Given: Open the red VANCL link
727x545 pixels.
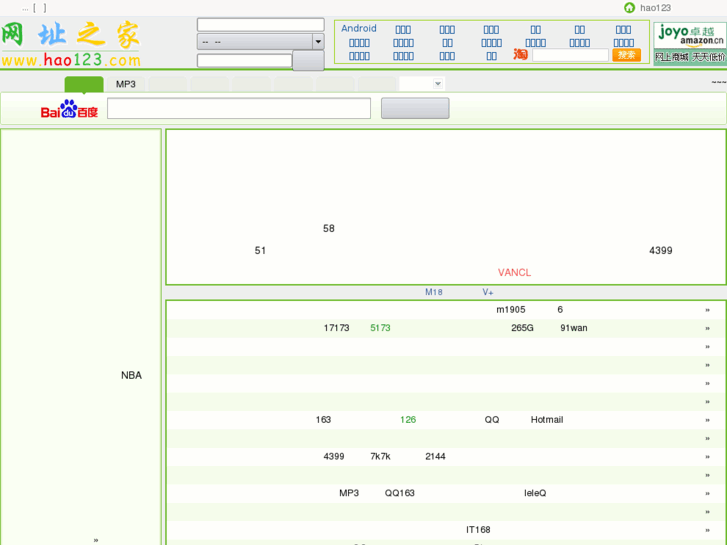Looking at the screenshot, I should [514, 273].
